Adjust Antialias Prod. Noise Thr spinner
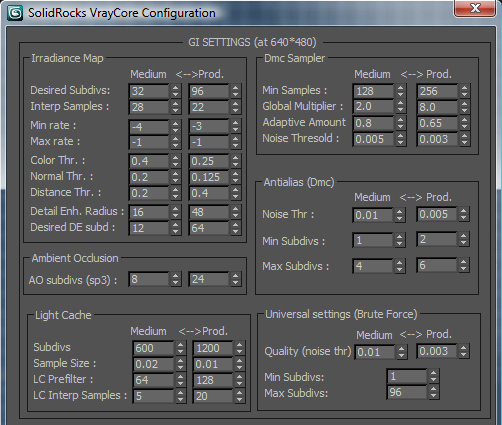The width and height of the screenshot is (502, 425). (x=463, y=214)
